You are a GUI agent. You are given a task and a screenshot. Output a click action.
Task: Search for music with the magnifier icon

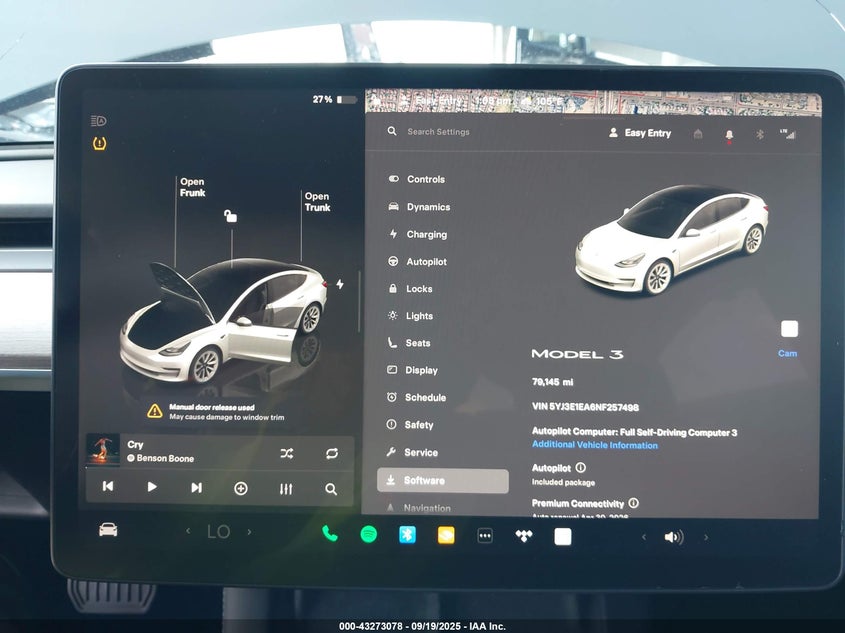(331, 488)
